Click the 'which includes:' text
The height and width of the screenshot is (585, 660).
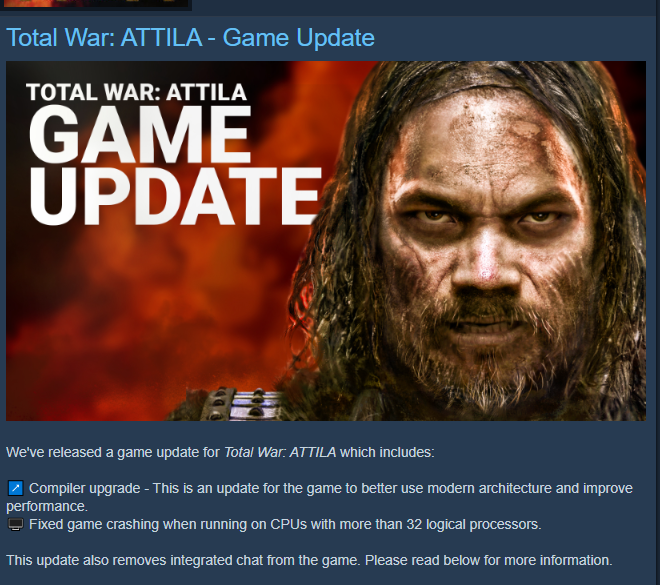click(387, 452)
